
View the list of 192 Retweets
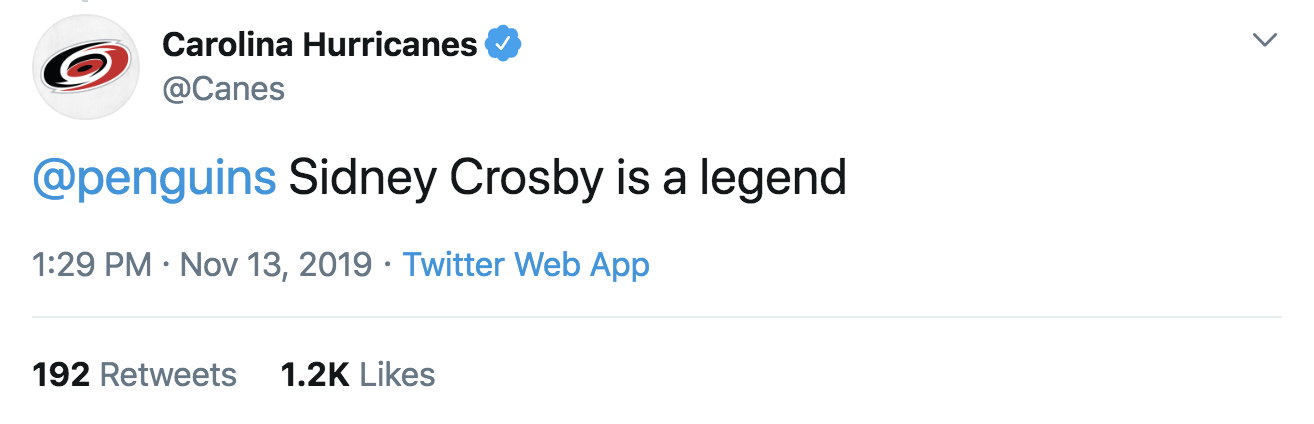coord(134,374)
